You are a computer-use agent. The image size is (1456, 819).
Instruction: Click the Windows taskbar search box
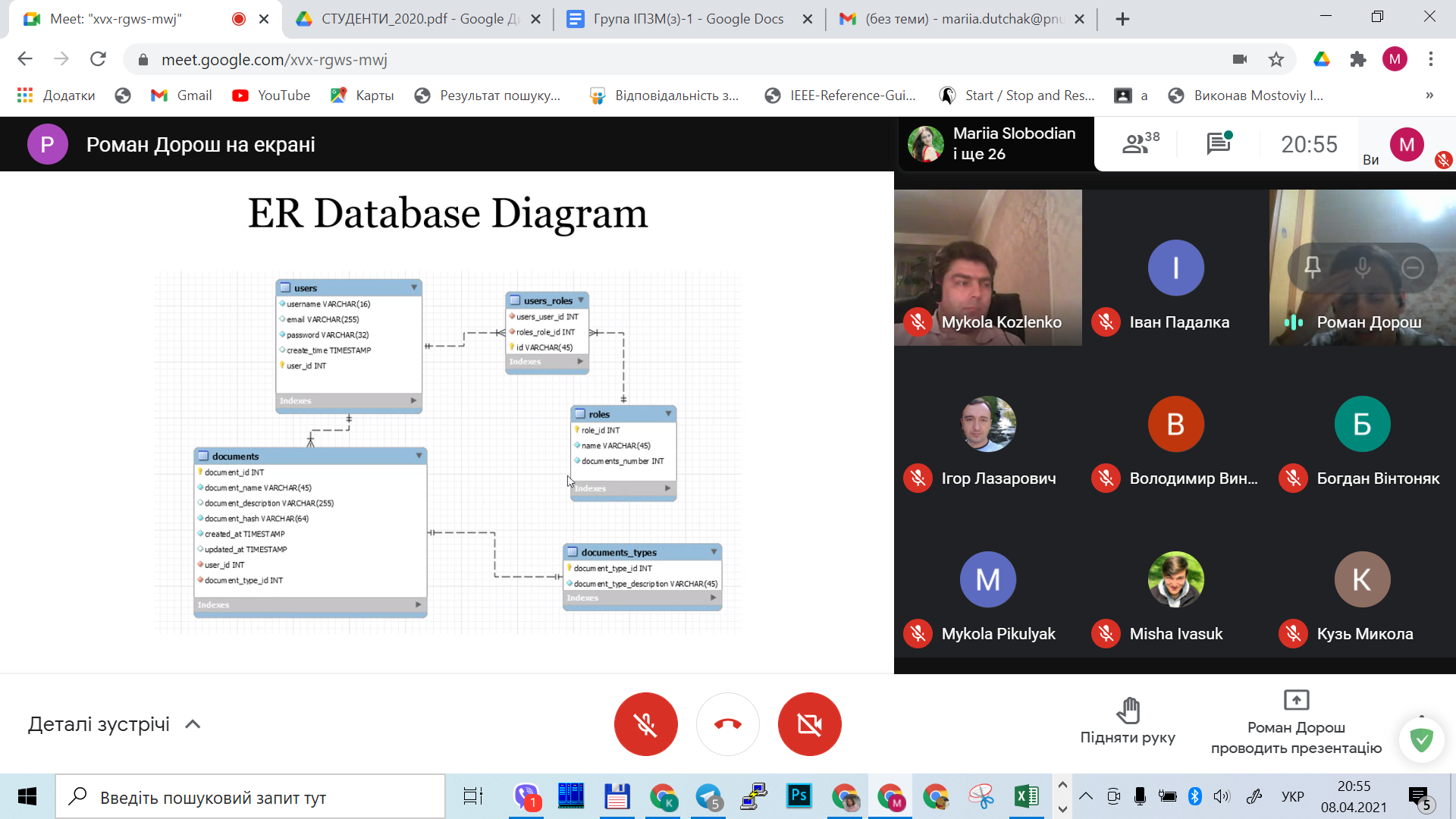coord(250,797)
